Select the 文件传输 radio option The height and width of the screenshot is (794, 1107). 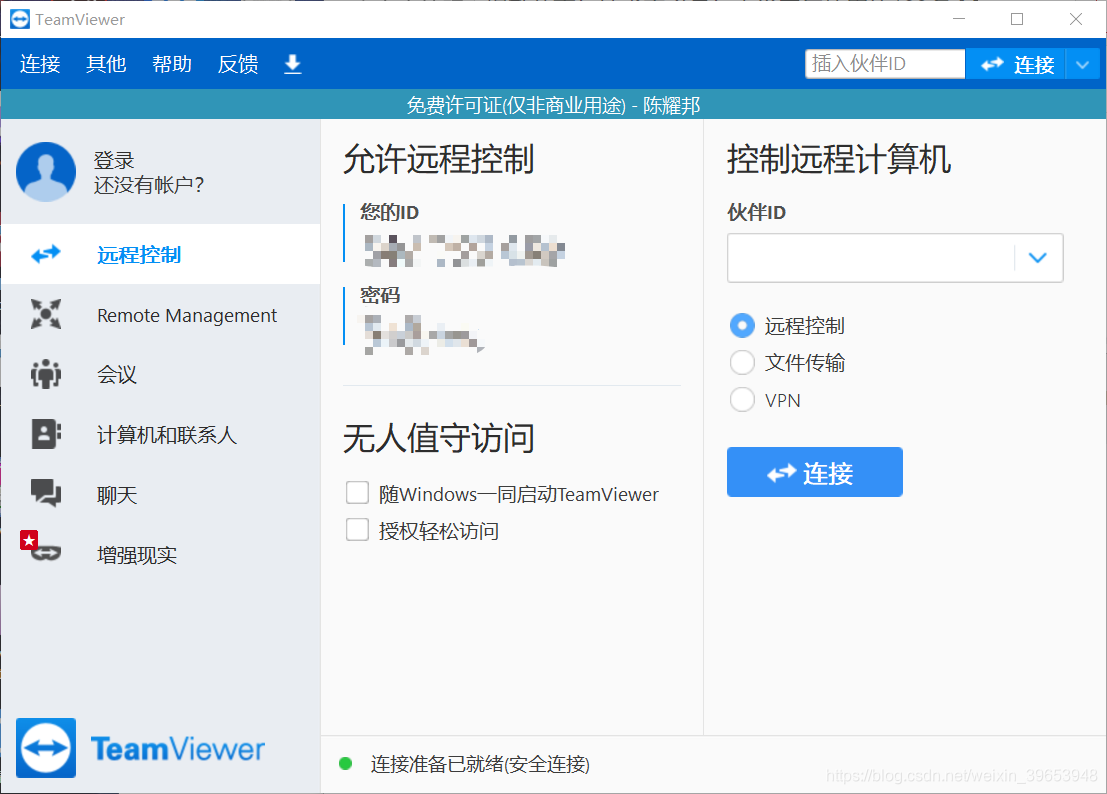tap(742, 363)
